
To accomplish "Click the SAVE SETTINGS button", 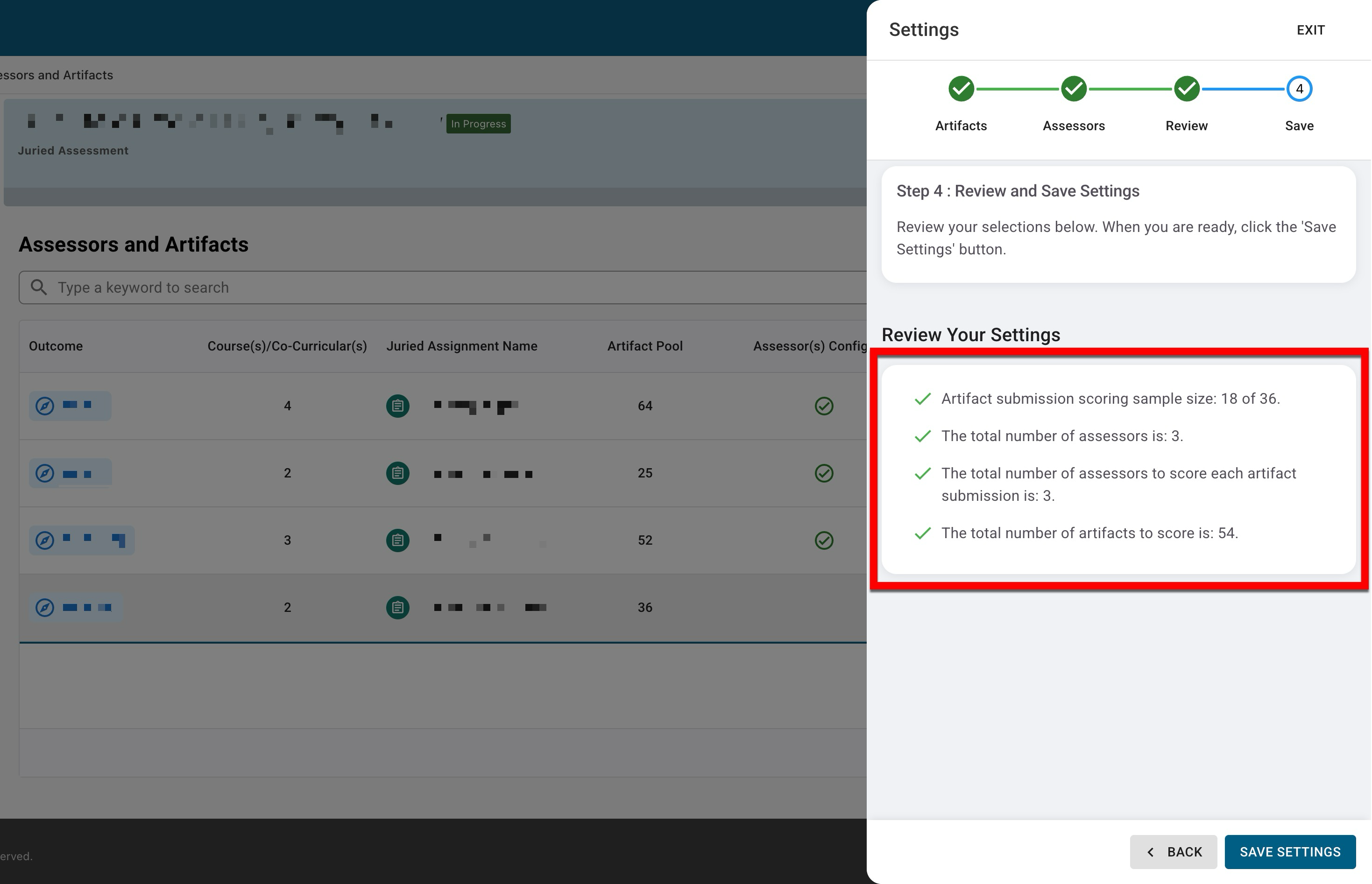I will click(x=1289, y=852).
